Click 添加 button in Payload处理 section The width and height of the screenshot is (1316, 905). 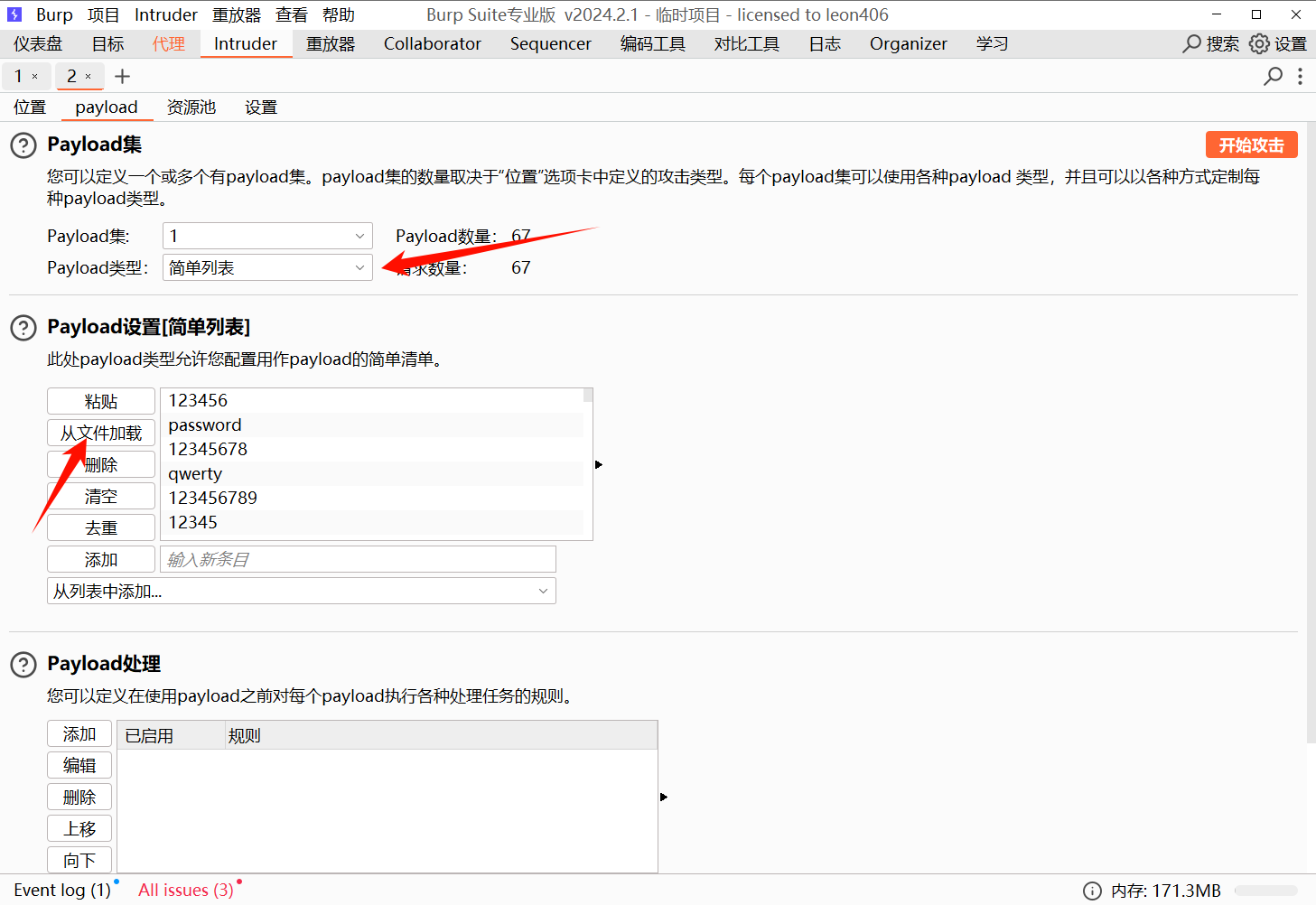pos(79,733)
